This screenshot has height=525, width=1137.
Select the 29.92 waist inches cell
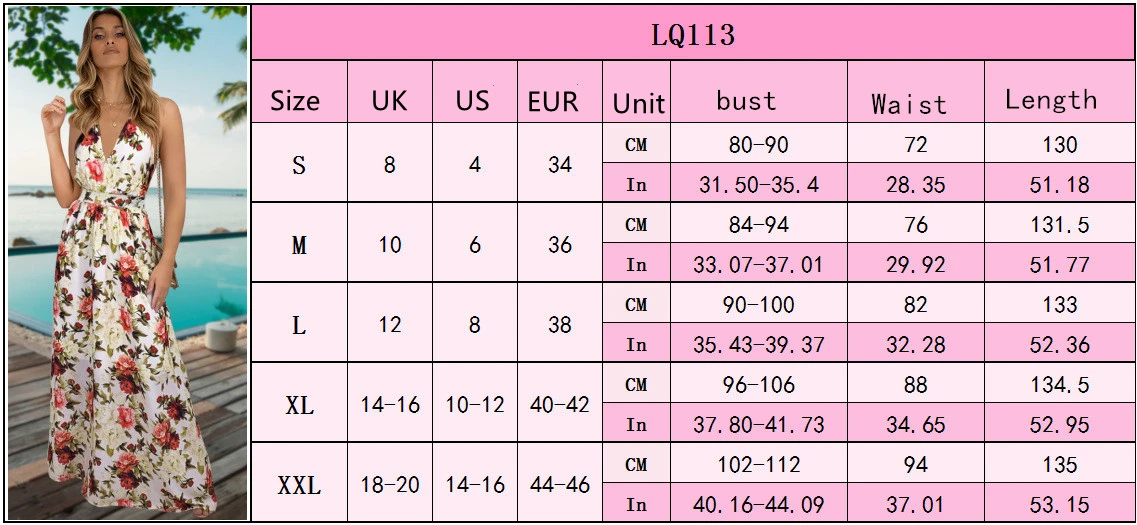tap(915, 265)
